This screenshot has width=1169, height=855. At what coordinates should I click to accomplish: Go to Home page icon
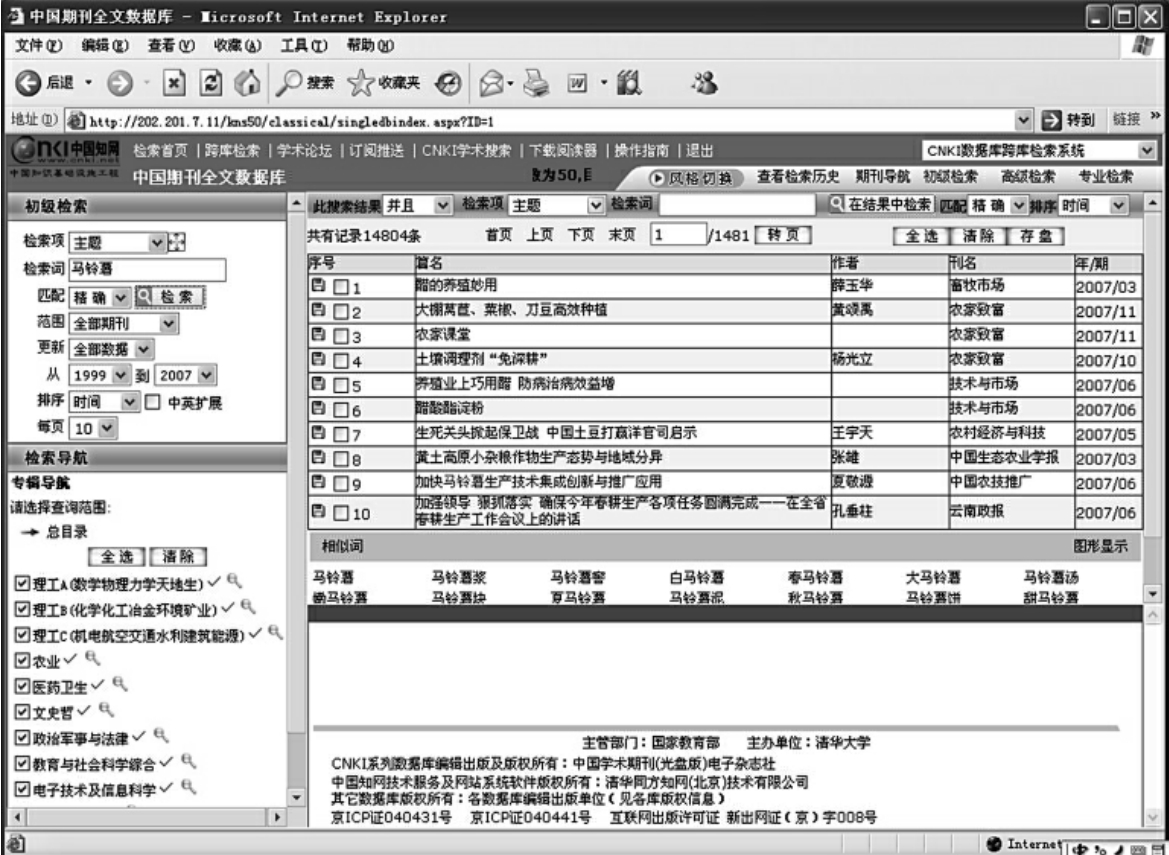tap(248, 83)
